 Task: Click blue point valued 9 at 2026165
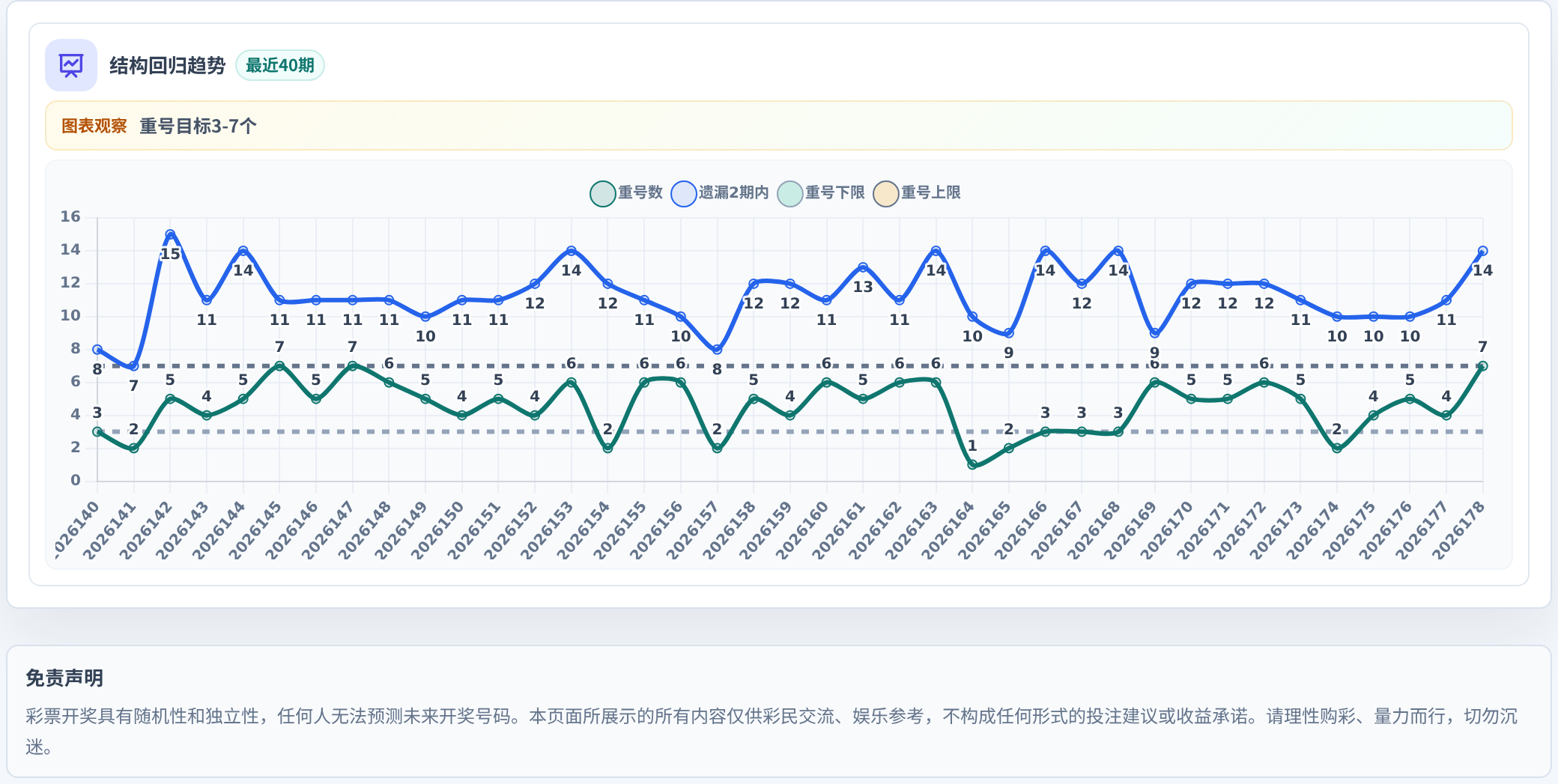pyautogui.click(x=1008, y=333)
